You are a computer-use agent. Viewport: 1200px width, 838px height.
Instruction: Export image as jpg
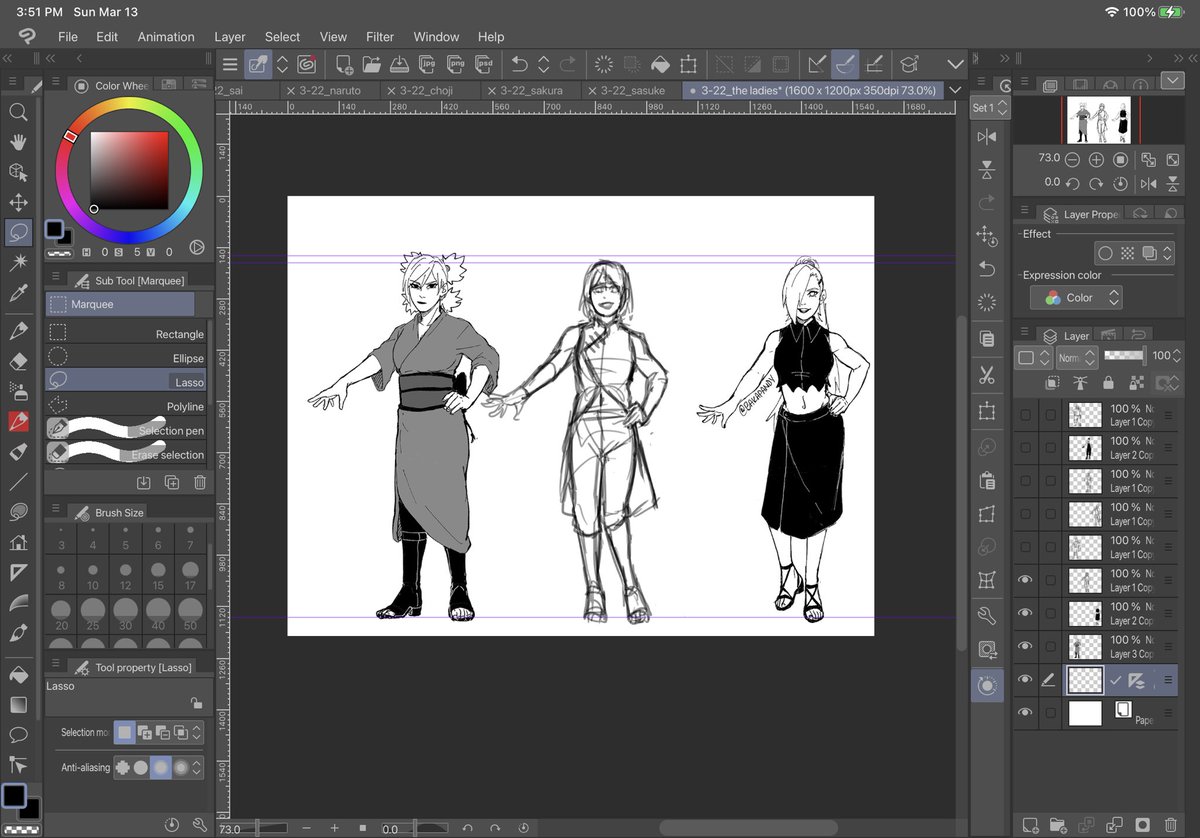click(427, 64)
